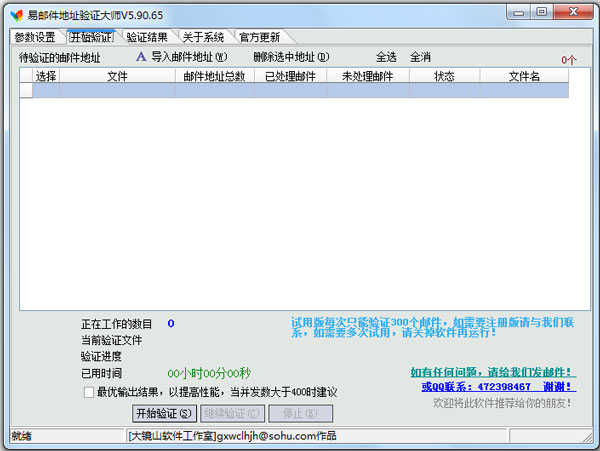The height and width of the screenshot is (451, 600).
Task: Switch to the 开始验证 tab
Action: coord(91,37)
